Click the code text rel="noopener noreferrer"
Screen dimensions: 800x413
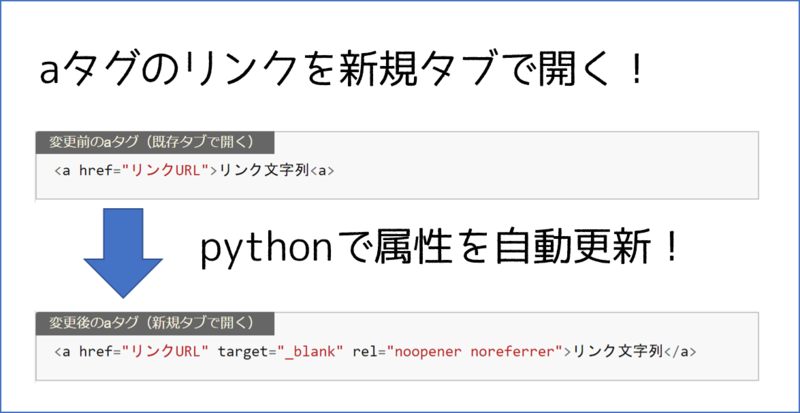457,352
